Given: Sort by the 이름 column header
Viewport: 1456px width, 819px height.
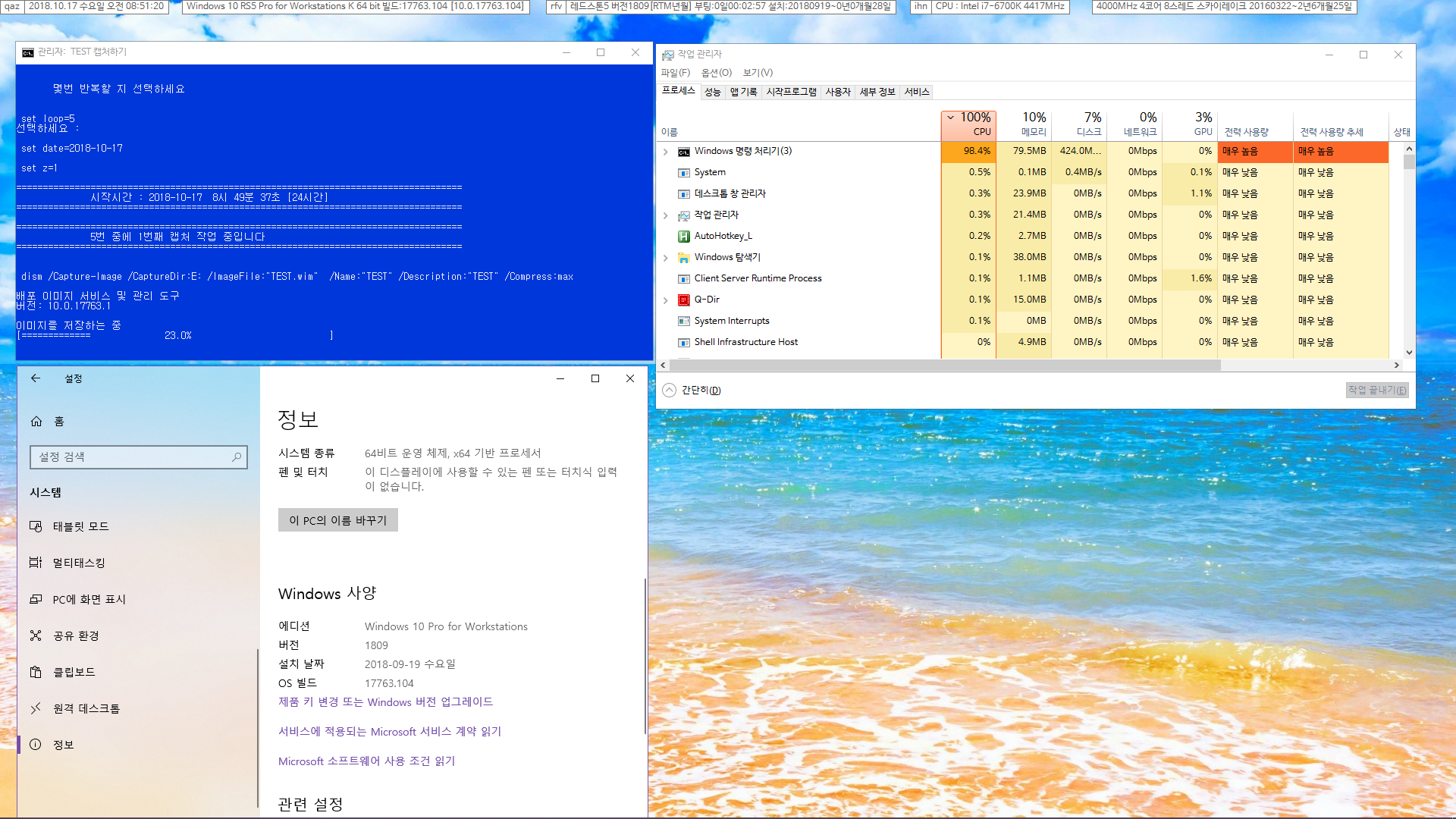Looking at the screenshot, I should [799, 124].
